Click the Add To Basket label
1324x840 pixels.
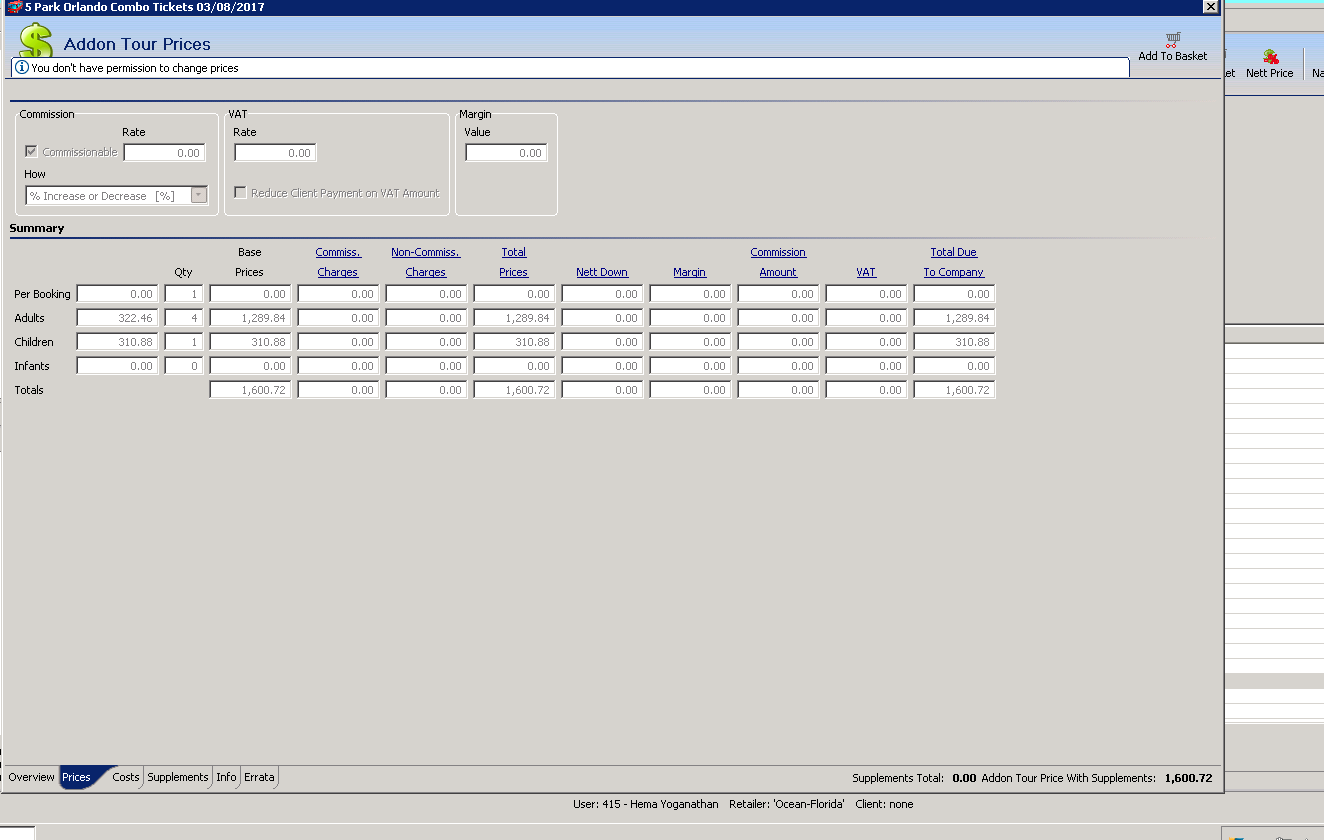pyautogui.click(x=1173, y=56)
